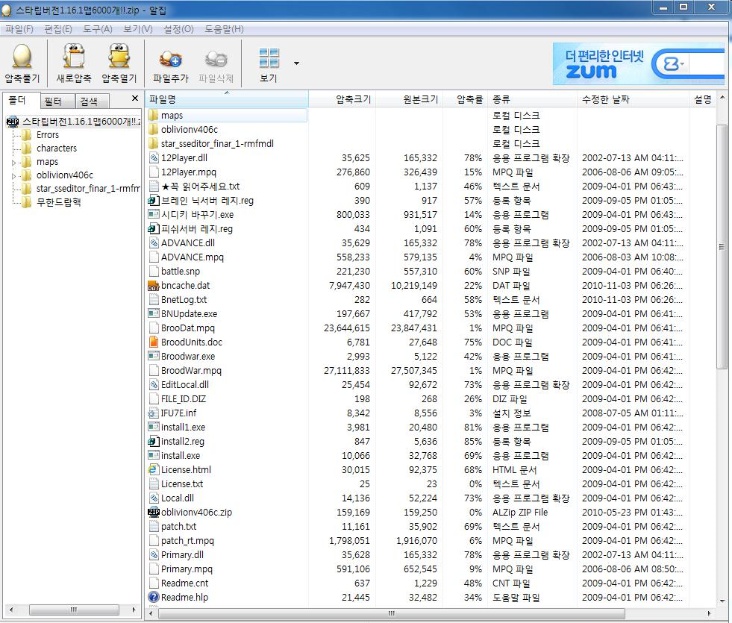Switch to the 필터 tab
This screenshot has height=623, width=732.
[x=53, y=101]
